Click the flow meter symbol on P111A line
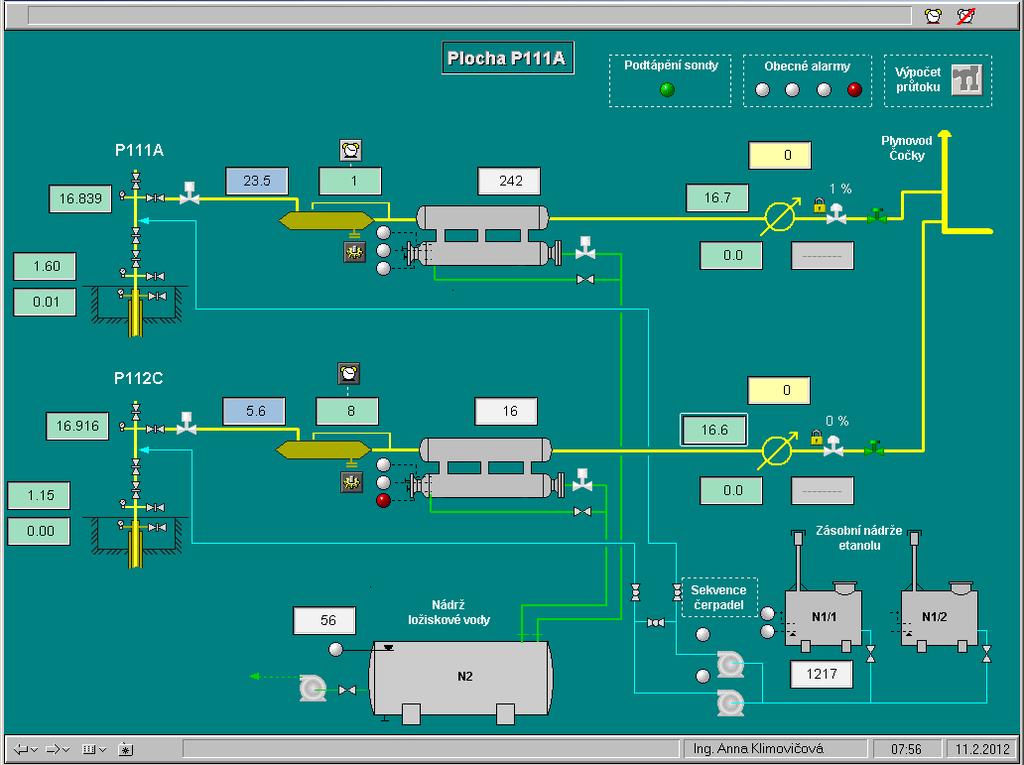1024x765 pixels. point(780,216)
